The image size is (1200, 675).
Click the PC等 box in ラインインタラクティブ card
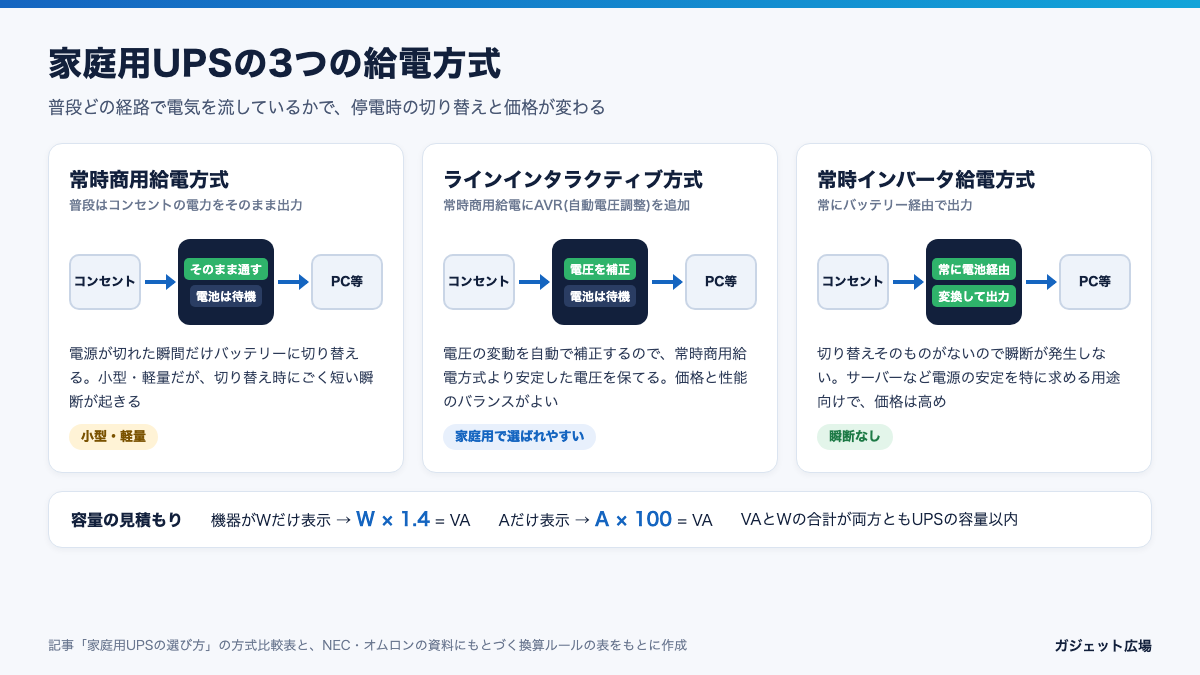point(721,282)
